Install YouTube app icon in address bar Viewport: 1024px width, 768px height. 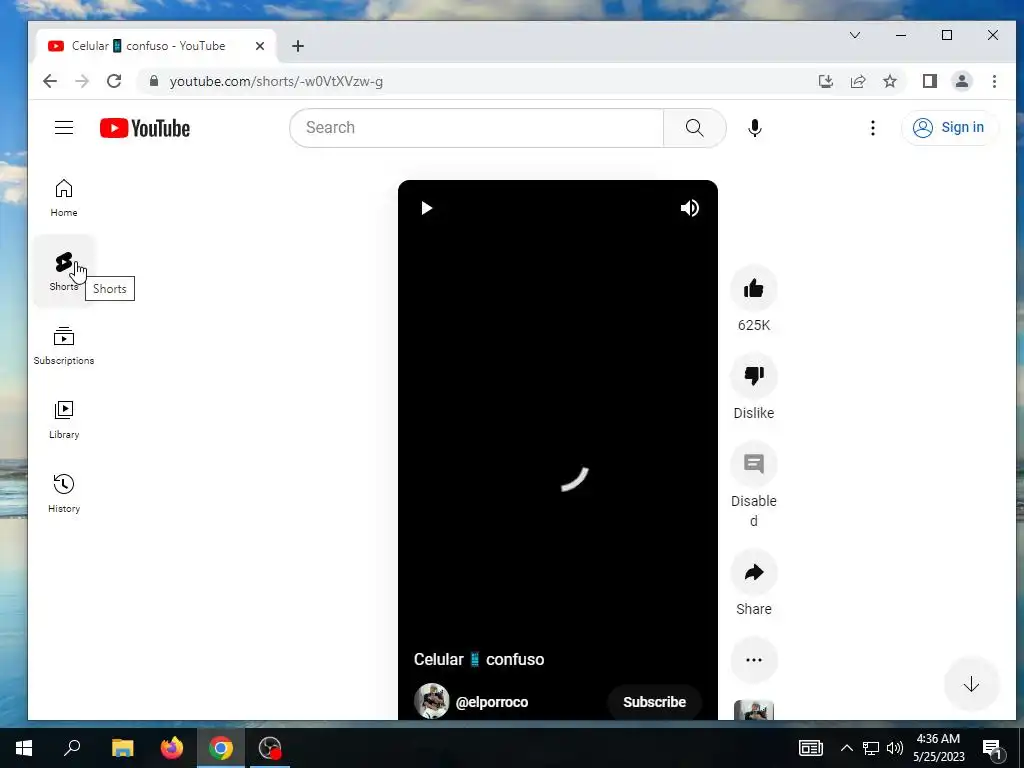pos(825,81)
